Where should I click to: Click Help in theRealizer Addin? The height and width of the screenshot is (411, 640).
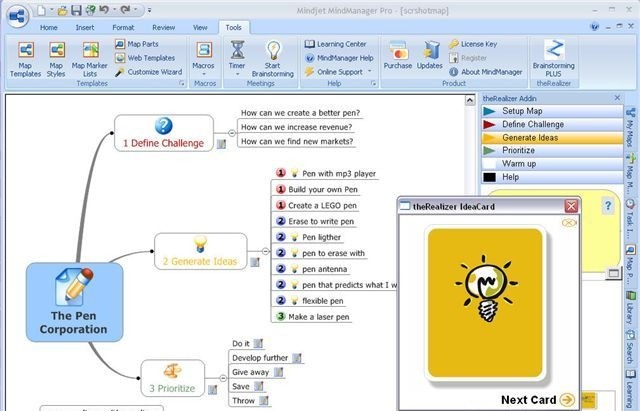[552, 177]
